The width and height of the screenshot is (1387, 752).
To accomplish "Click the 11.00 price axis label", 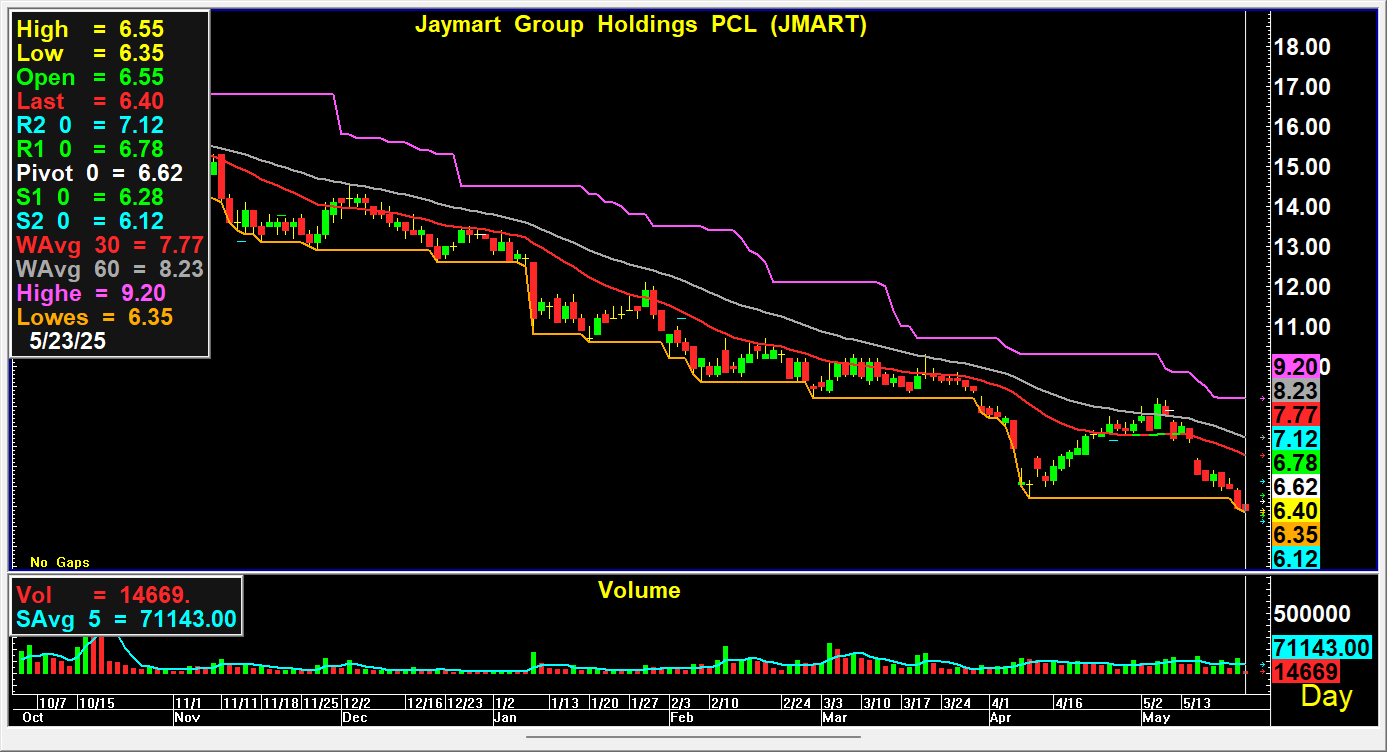I will (x=1302, y=327).
